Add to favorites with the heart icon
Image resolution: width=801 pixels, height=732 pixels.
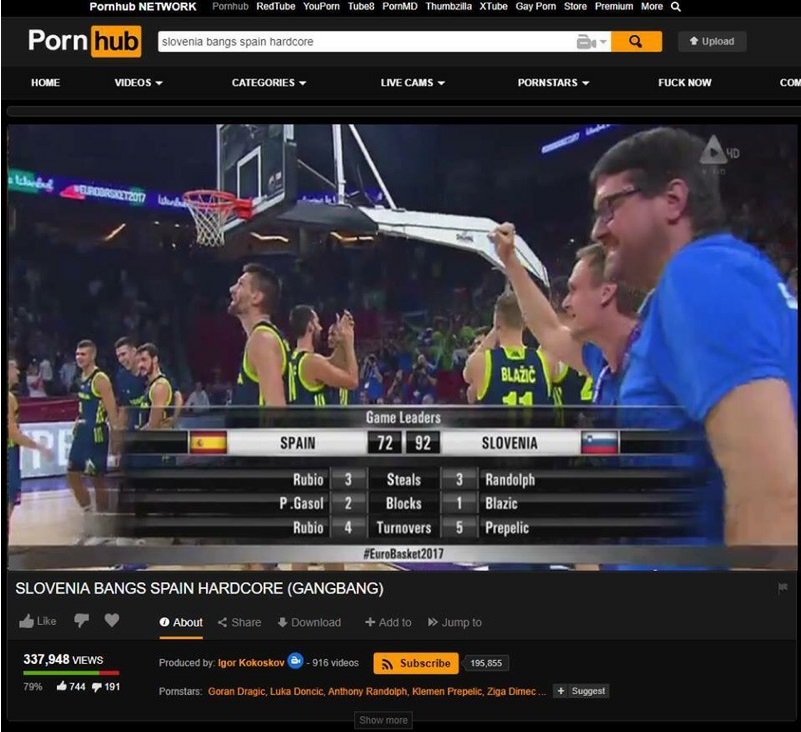[112, 621]
